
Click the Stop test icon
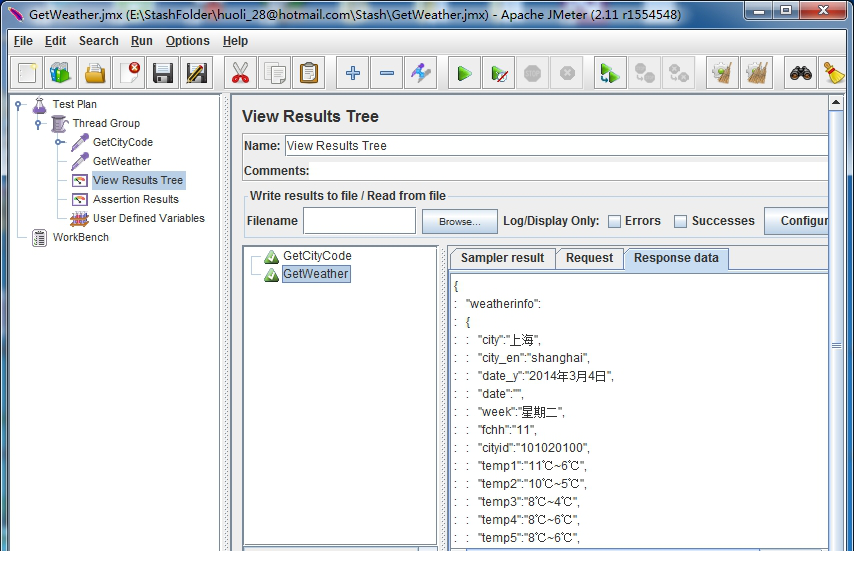click(x=532, y=73)
